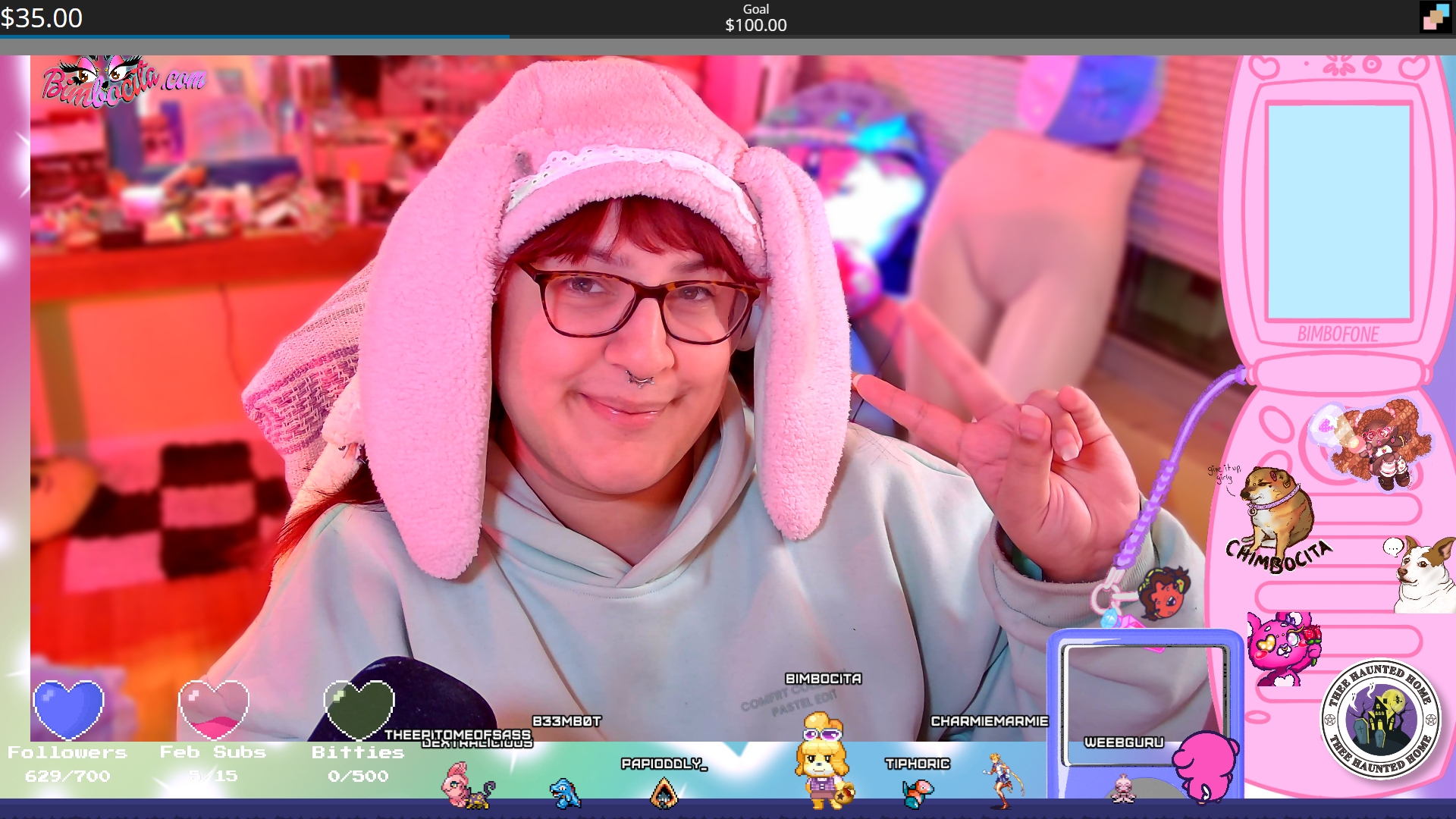This screenshot has width=1456, height=819.
Task: Click the blue Followers heart icon
Action: pyautogui.click(x=68, y=709)
